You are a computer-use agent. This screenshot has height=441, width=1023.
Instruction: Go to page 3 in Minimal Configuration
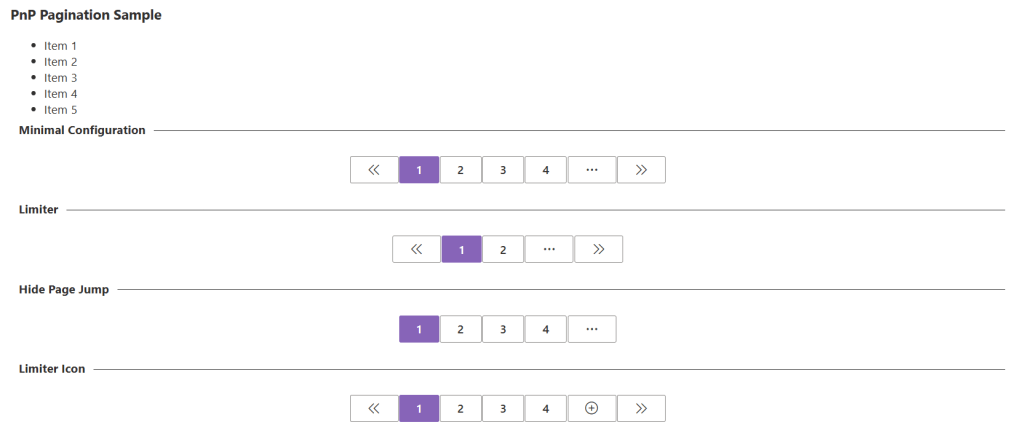pyautogui.click(x=503, y=170)
